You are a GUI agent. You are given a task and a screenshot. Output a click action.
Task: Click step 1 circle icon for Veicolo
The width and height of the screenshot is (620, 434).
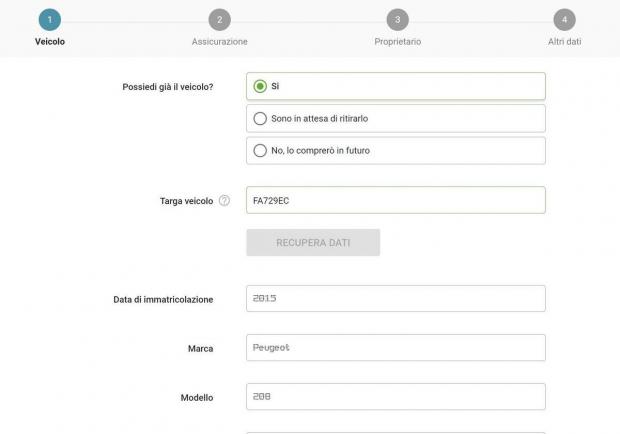(50, 20)
